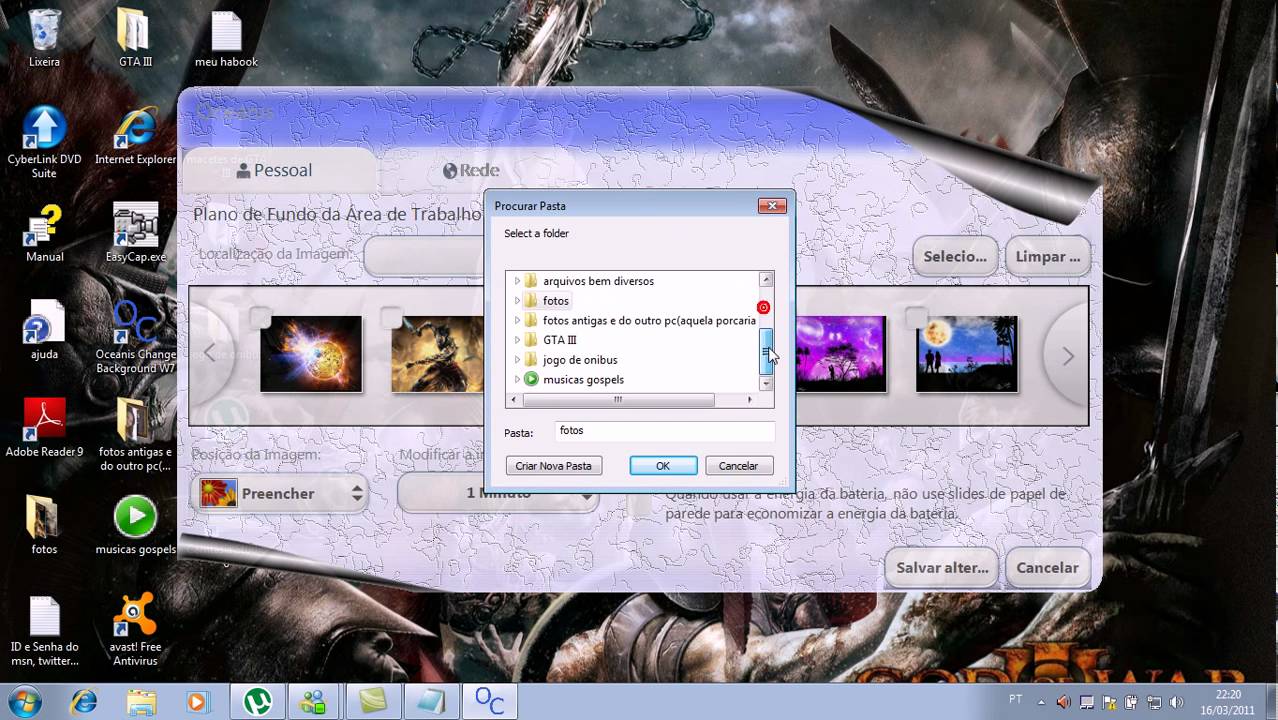Screen dimensions: 1278x720
Task: Click Cancelar button in Oceanis window
Action: point(1047,567)
